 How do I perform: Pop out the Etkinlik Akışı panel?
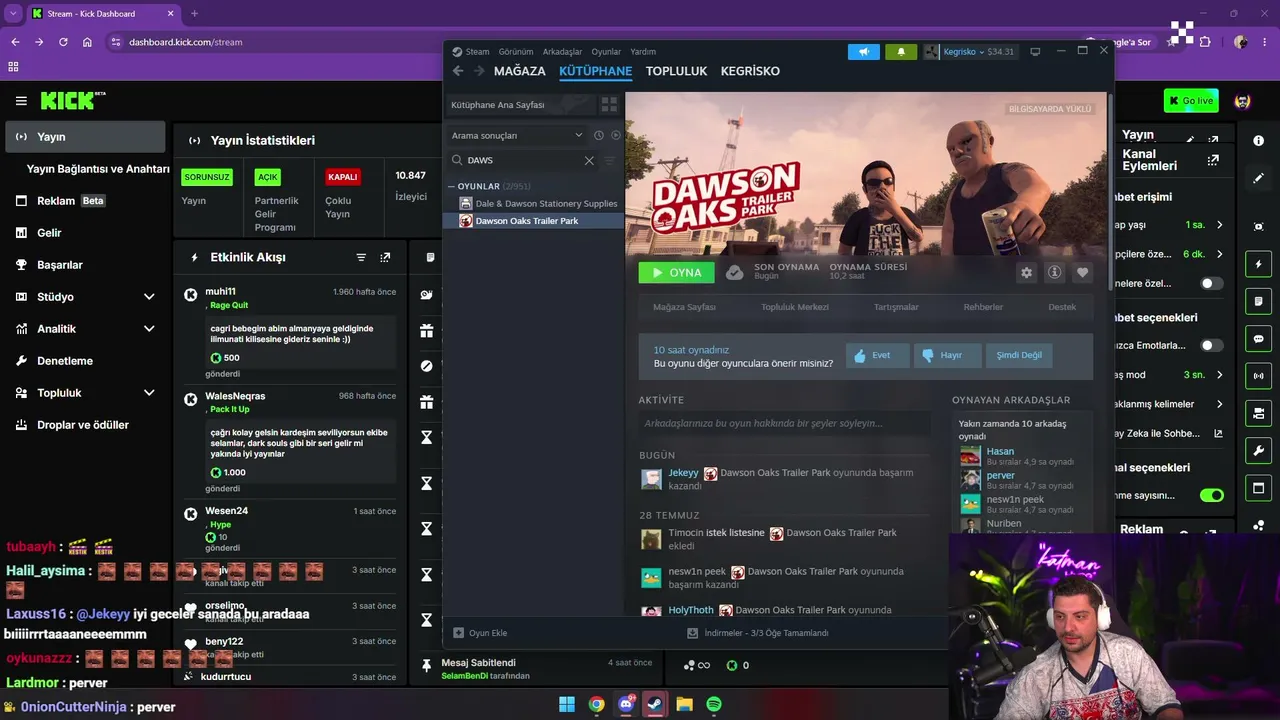[385, 257]
